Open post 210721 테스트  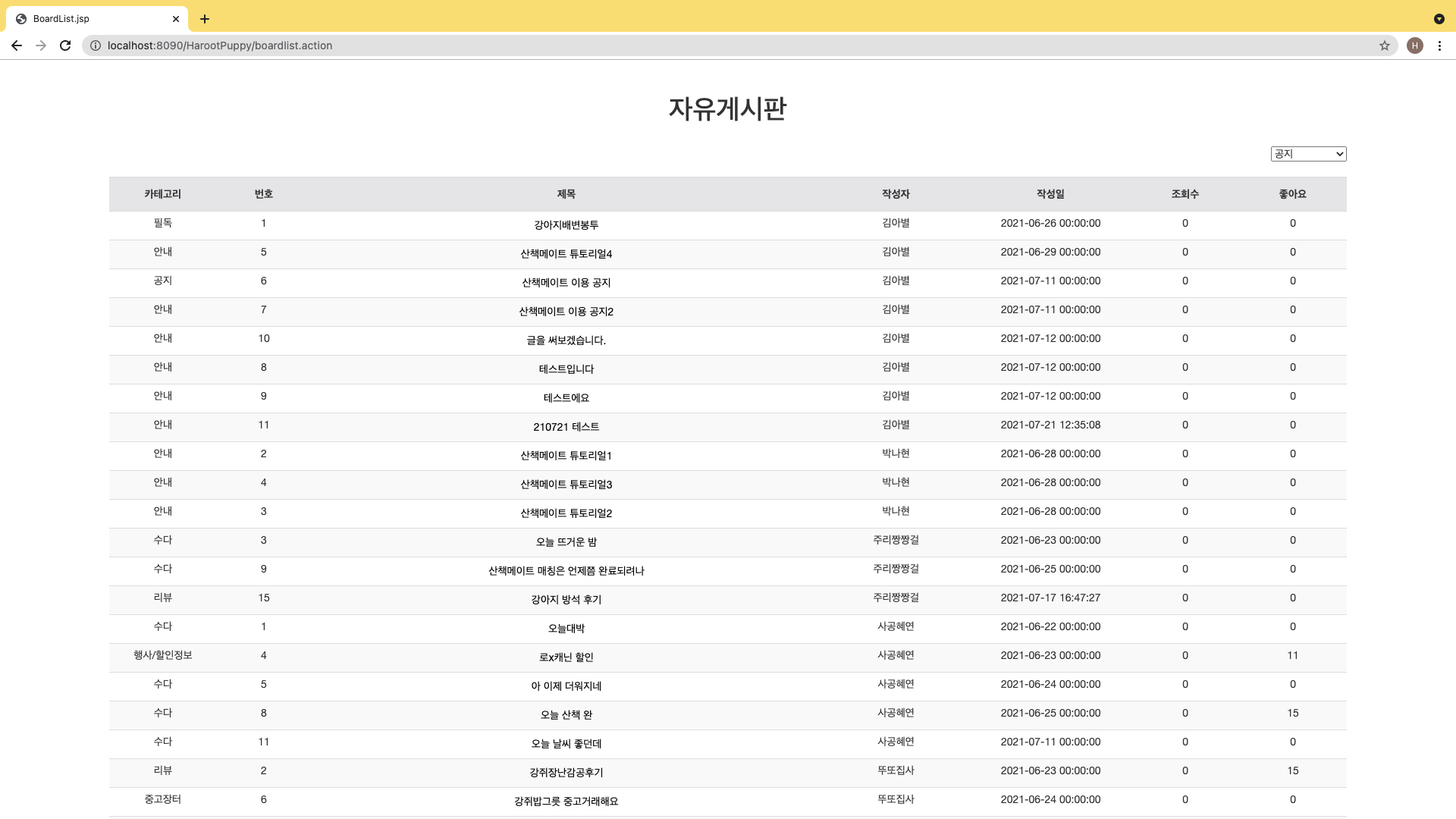click(566, 427)
